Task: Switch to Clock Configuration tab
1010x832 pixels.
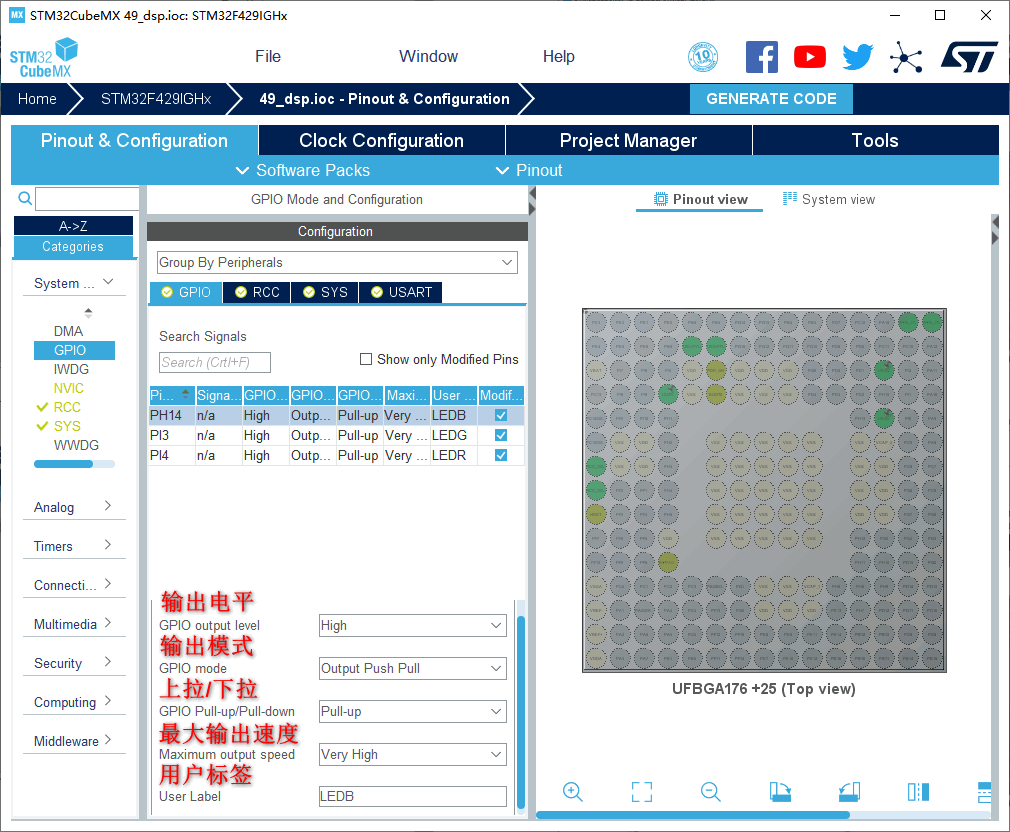Action: click(x=381, y=141)
